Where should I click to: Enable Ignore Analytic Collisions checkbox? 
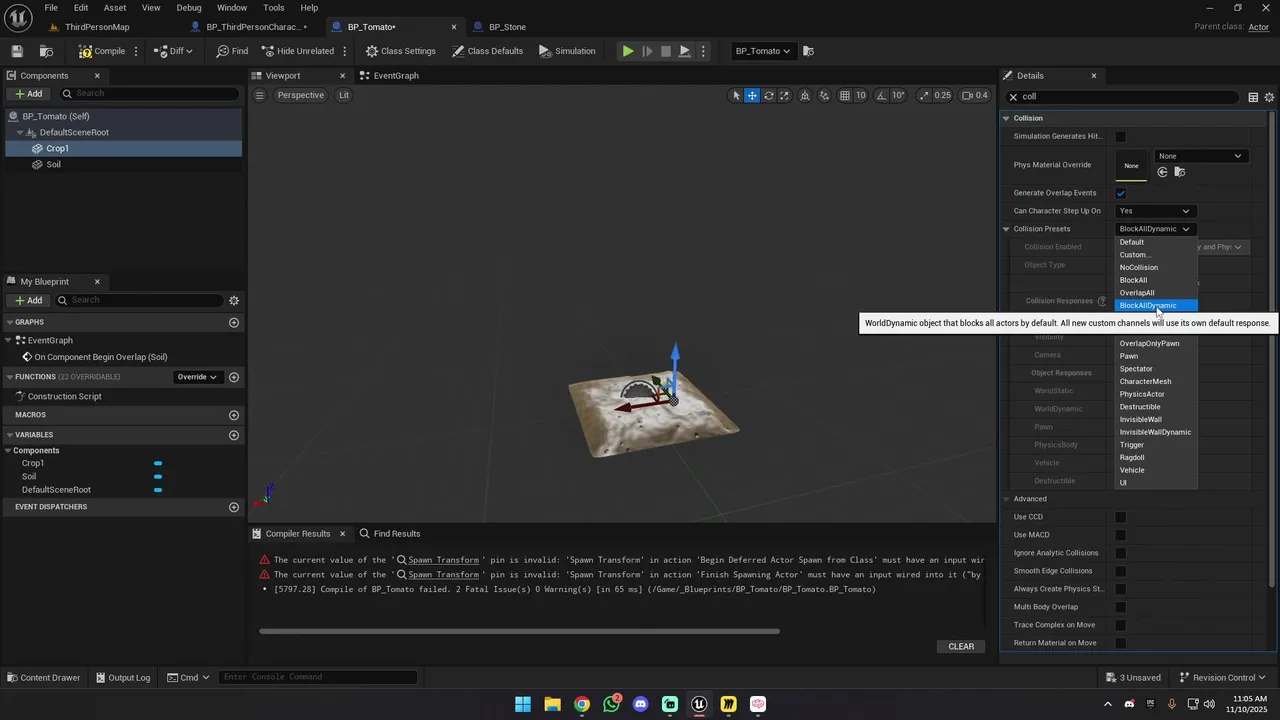click(1121, 553)
